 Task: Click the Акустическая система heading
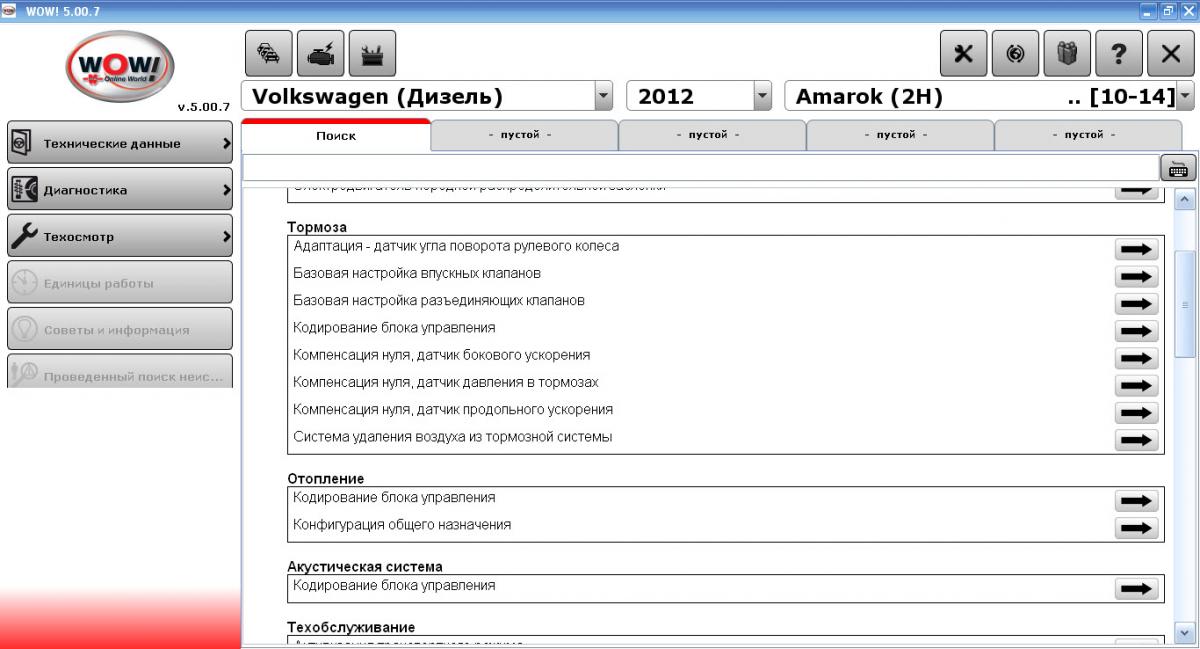[x=365, y=567]
